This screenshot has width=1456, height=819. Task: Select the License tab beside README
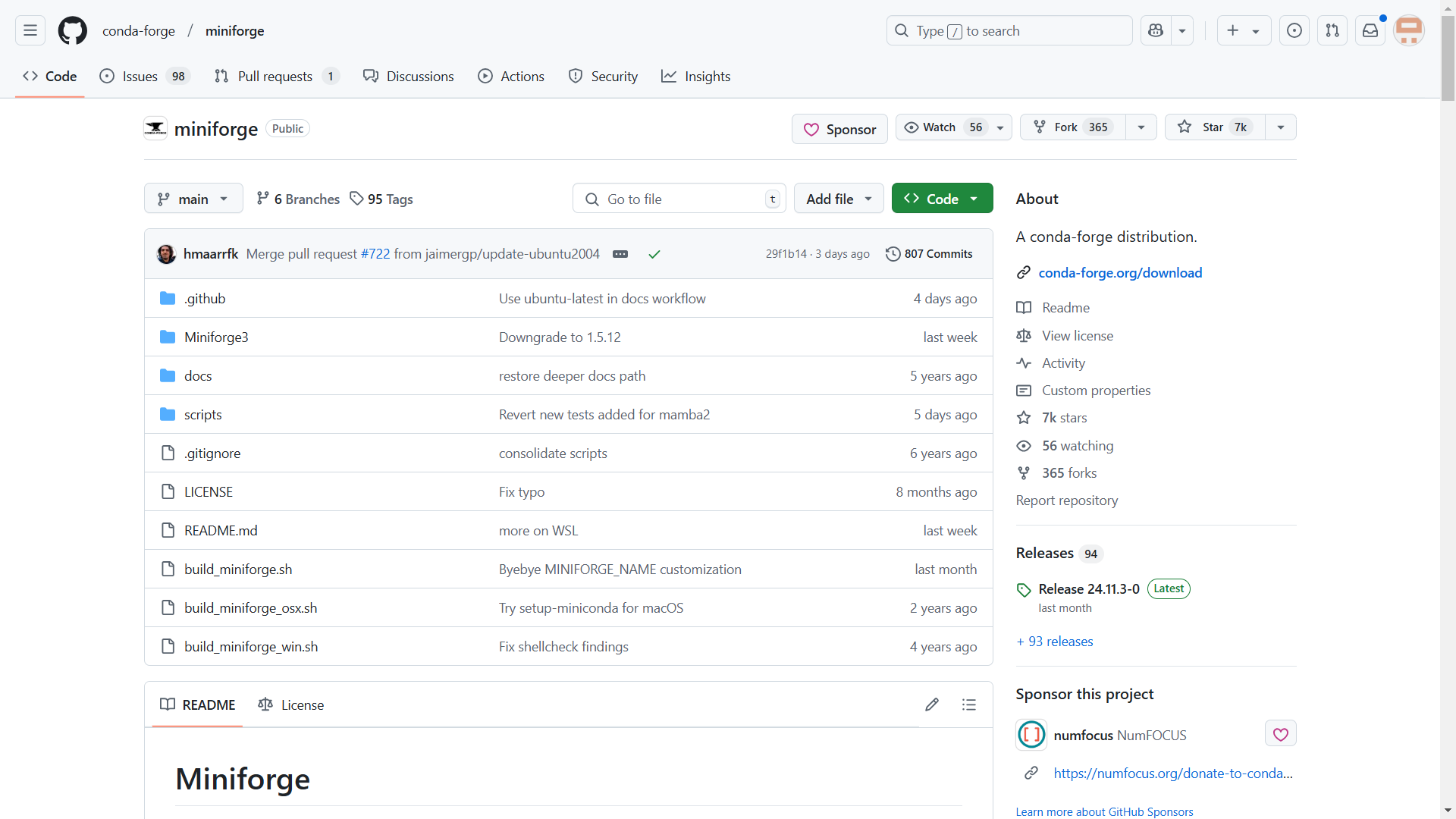pos(291,704)
